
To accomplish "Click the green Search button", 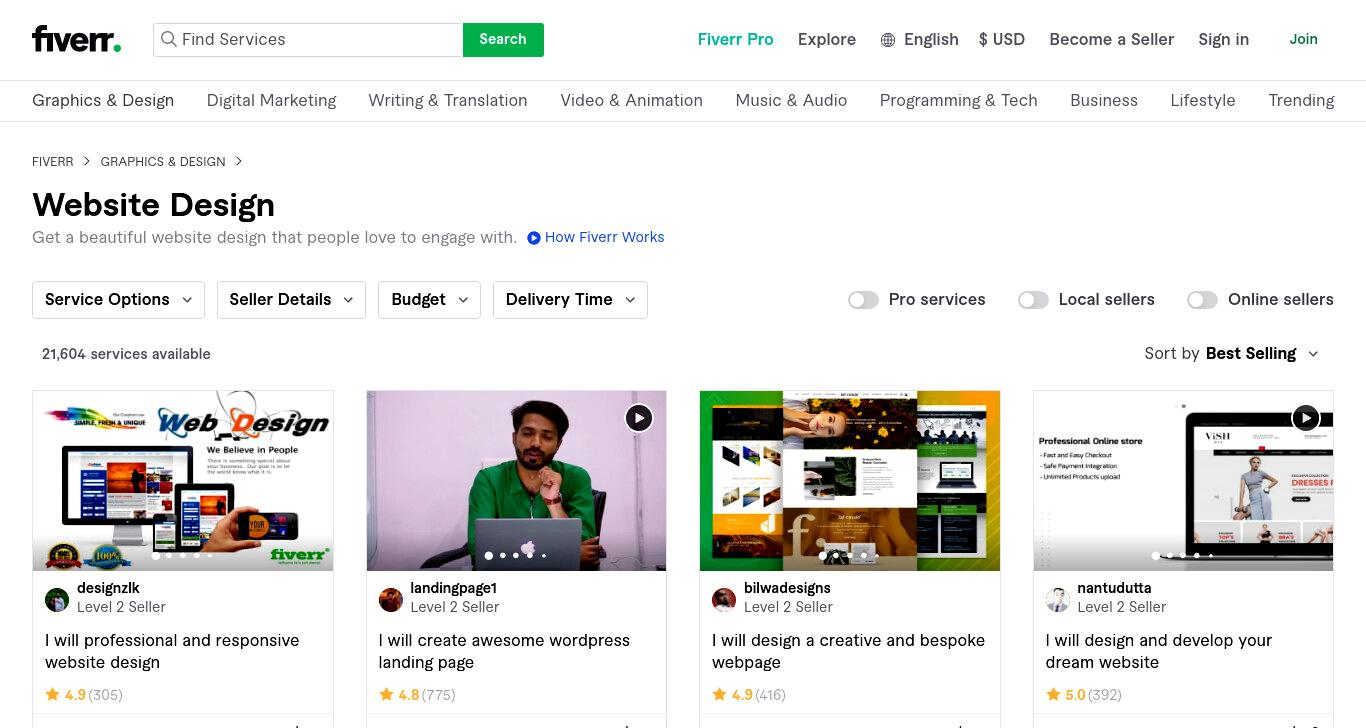I will [503, 40].
